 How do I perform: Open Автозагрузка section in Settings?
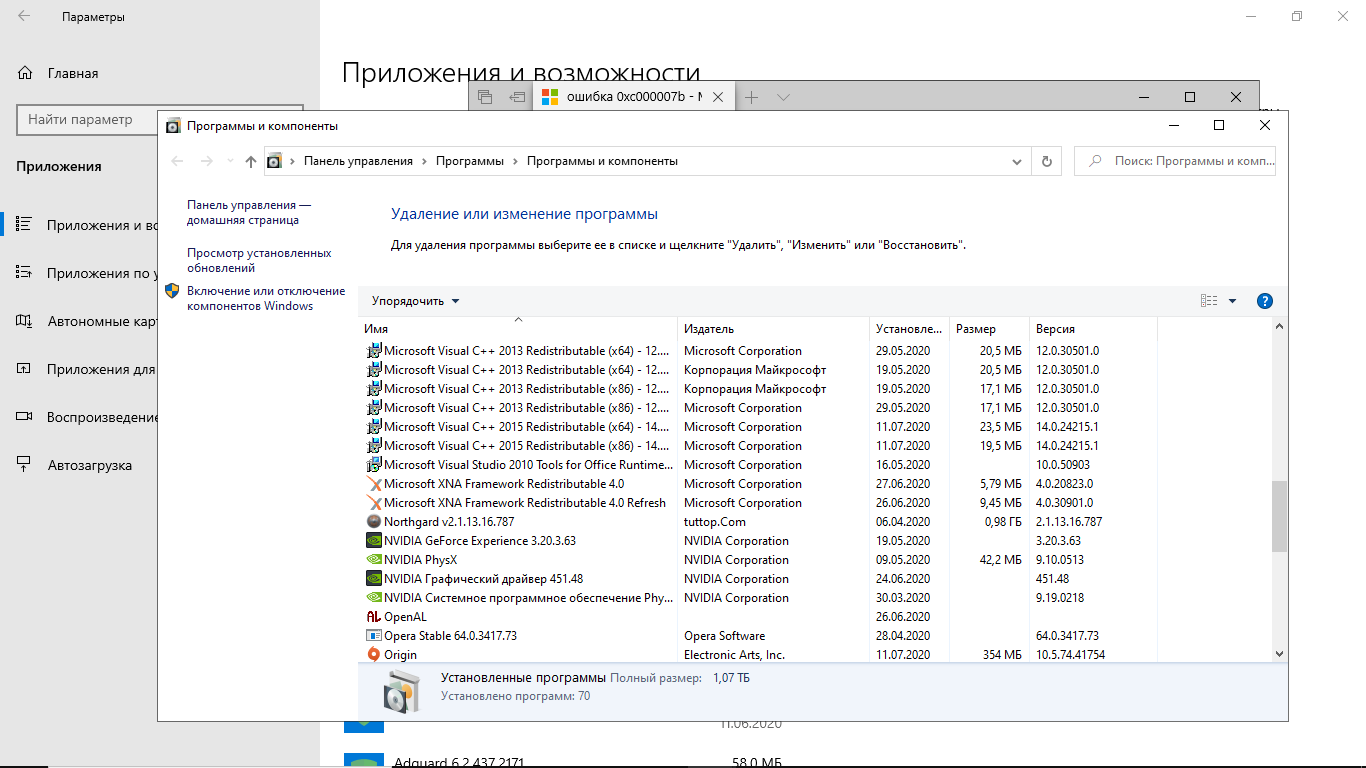pyautogui.click(x=89, y=465)
